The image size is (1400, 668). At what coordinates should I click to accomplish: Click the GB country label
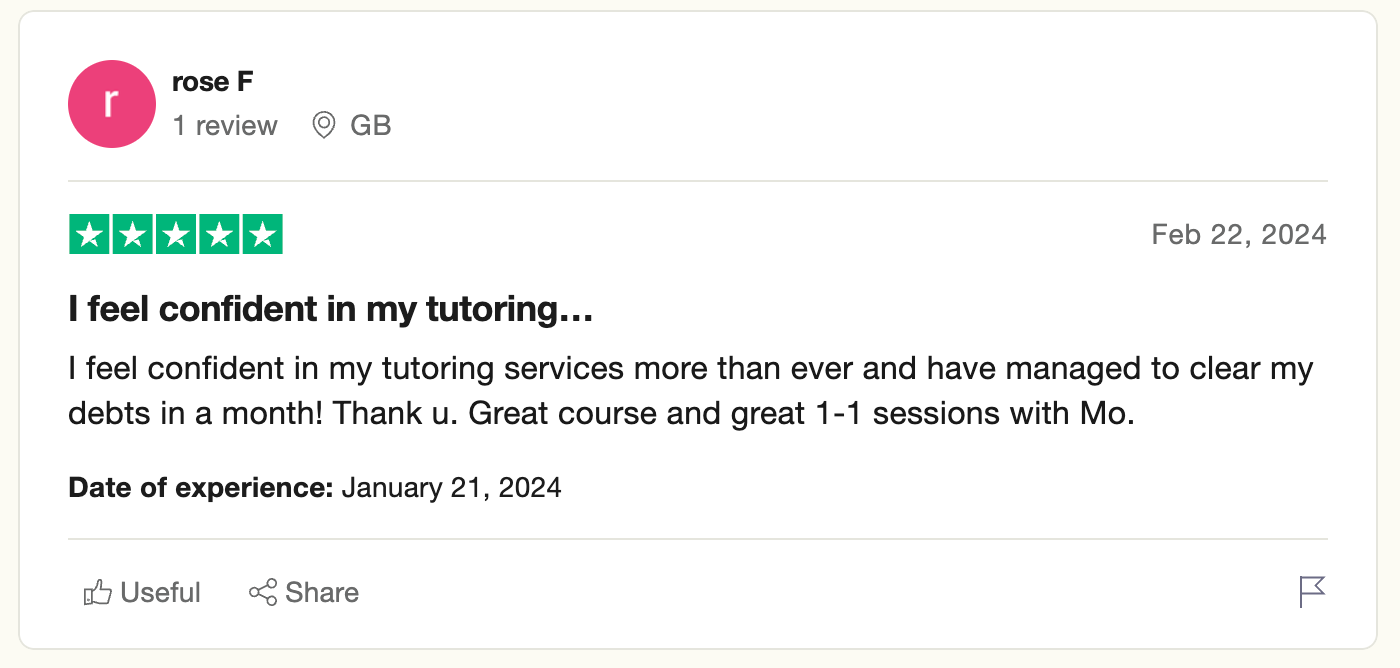point(370,126)
